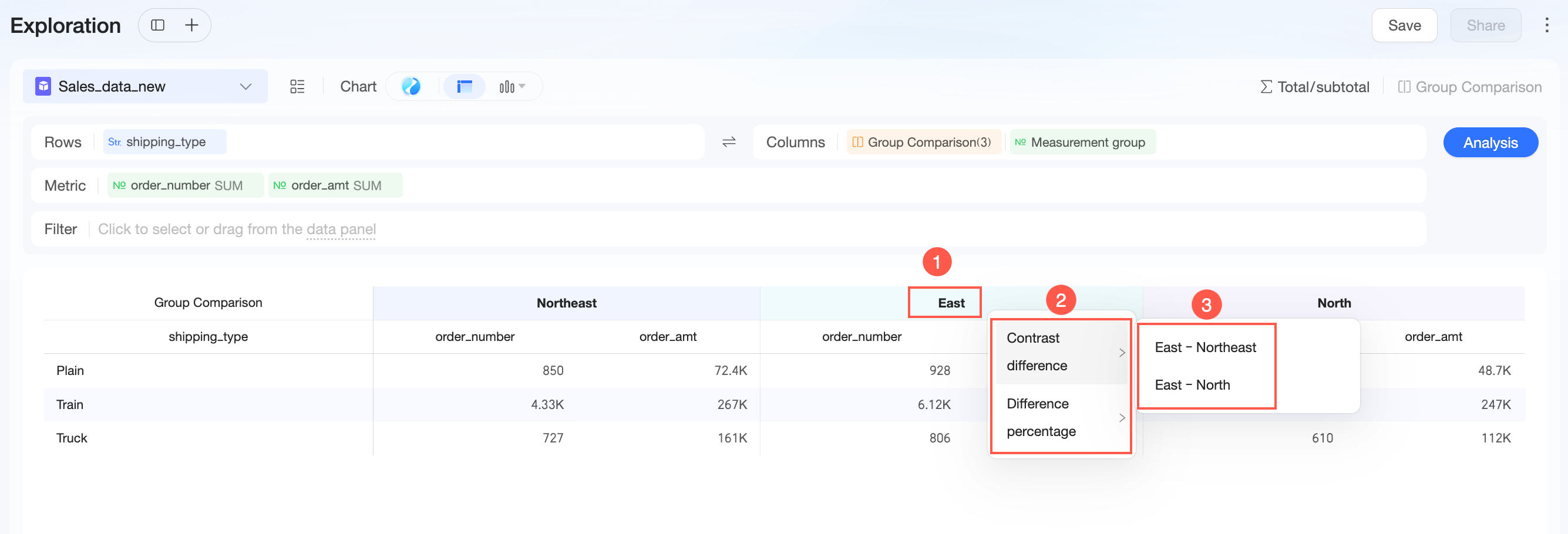Click the East column header

click(951, 303)
